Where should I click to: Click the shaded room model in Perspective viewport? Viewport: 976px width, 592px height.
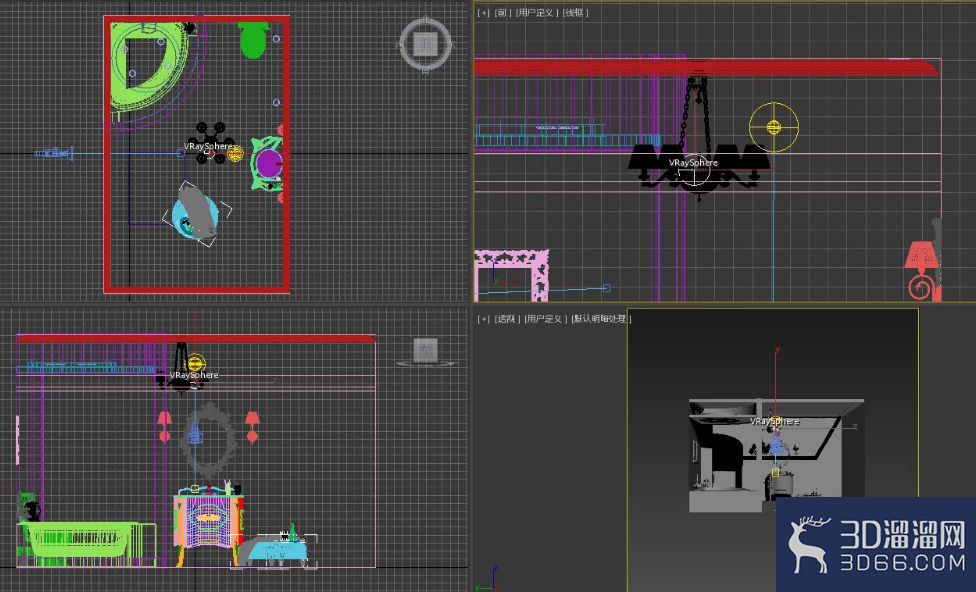776,456
